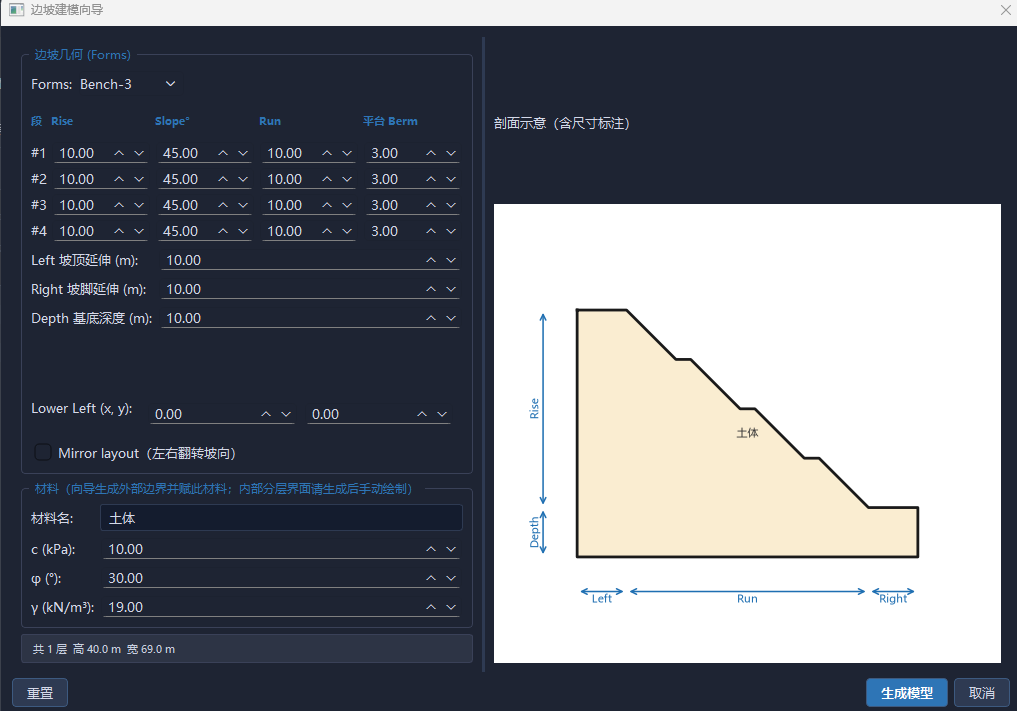The width and height of the screenshot is (1017, 711).
Task: Click the 取消 cancel button
Action: (981, 693)
